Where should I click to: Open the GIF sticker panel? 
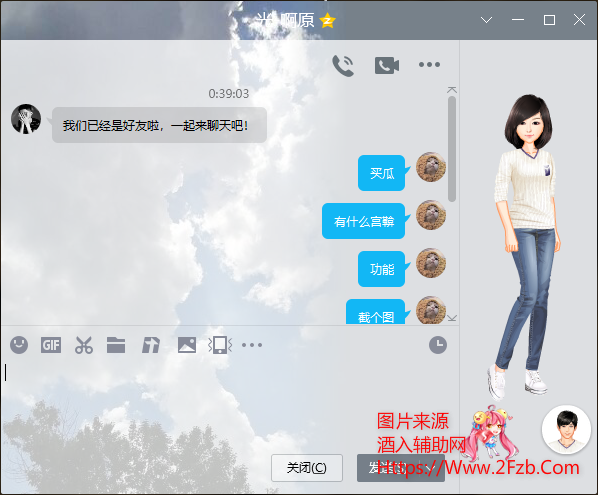[51, 345]
